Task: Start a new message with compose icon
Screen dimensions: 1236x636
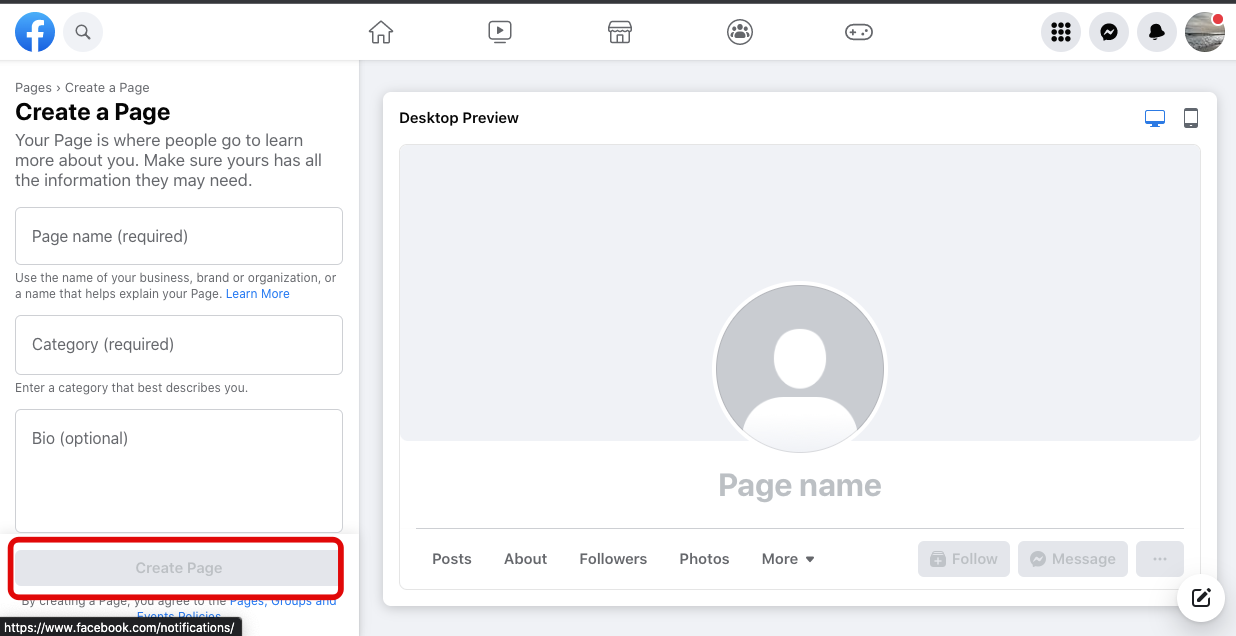Action: (1201, 598)
